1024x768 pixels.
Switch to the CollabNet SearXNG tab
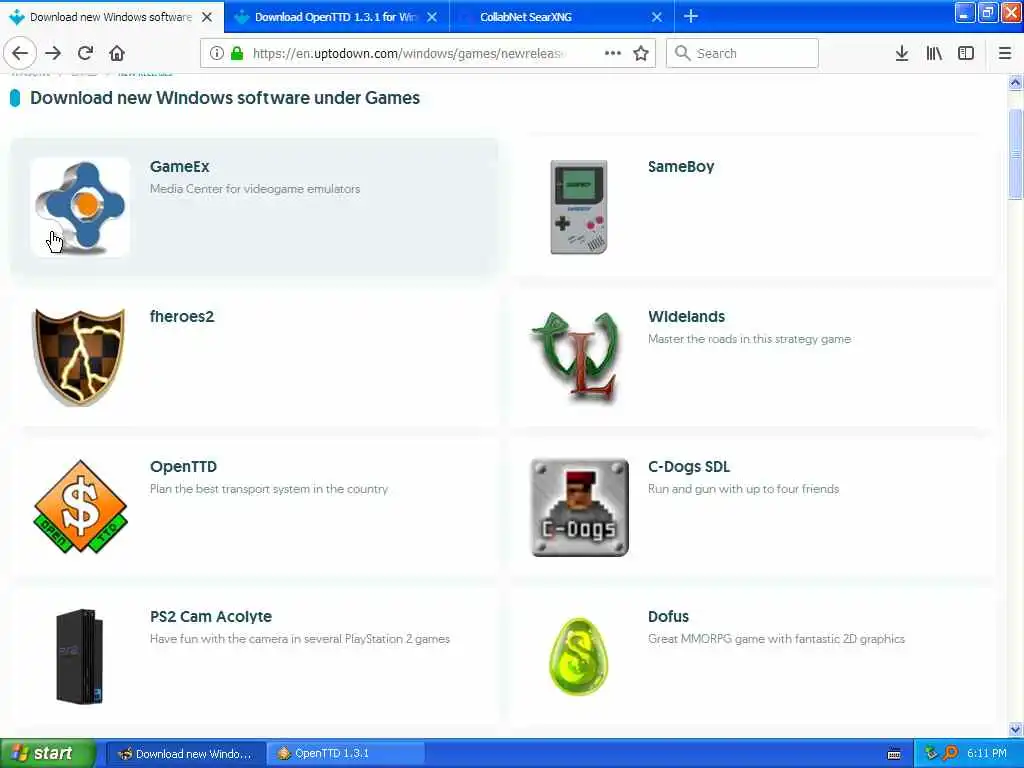pyautogui.click(x=562, y=17)
